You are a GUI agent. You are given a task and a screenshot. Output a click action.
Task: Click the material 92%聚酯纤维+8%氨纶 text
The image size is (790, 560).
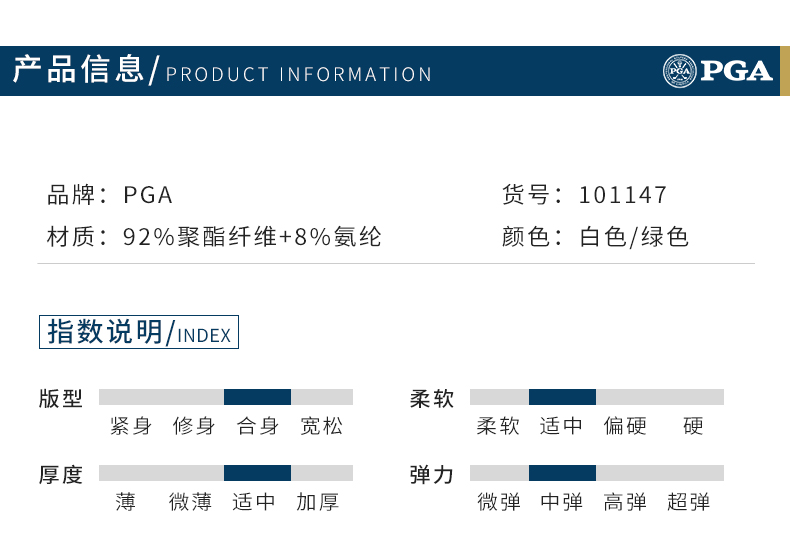coord(252,237)
